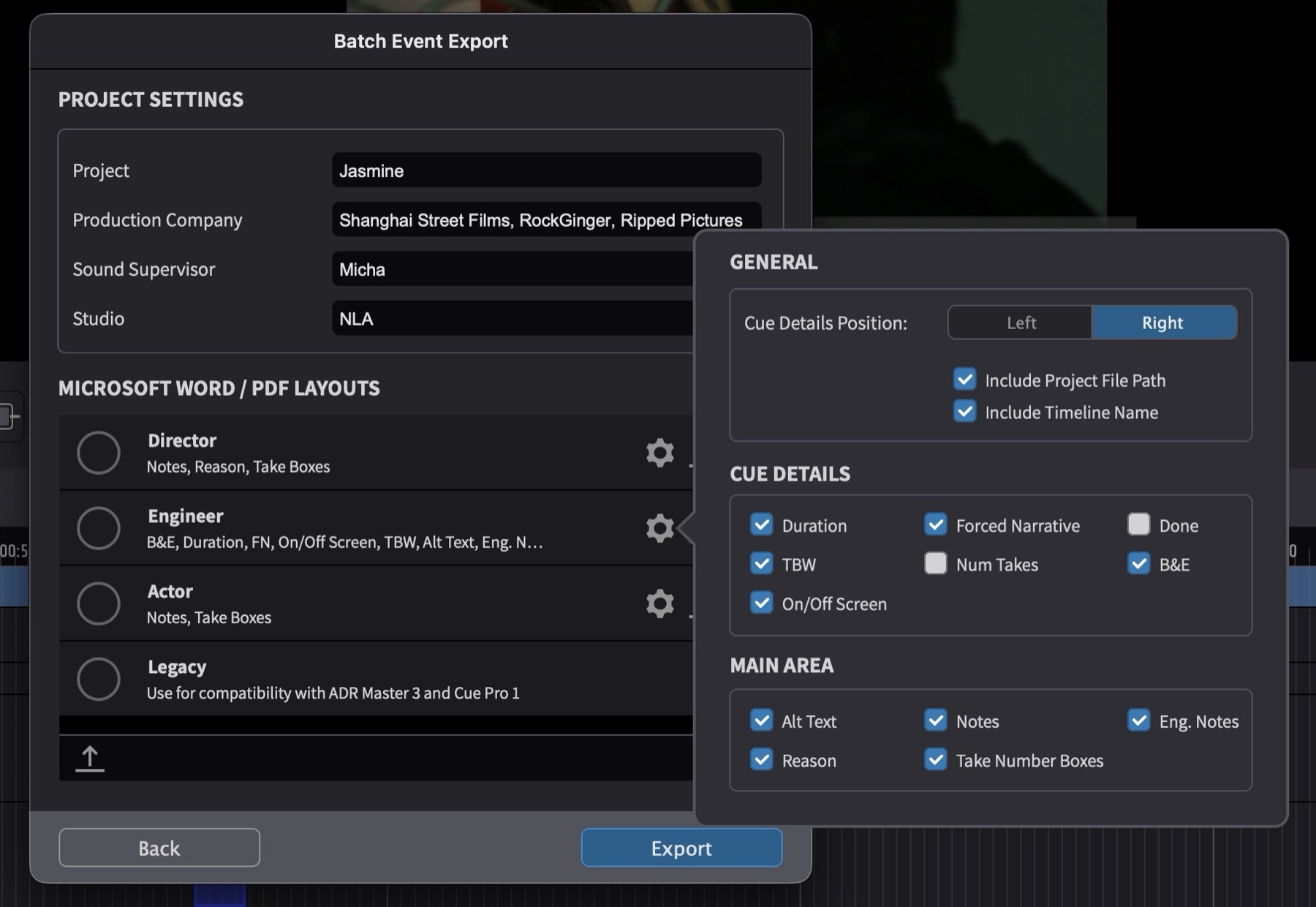Click the Director 'Notes, Reason, Take Boxes' text
The height and width of the screenshot is (907, 1316).
coord(238,467)
